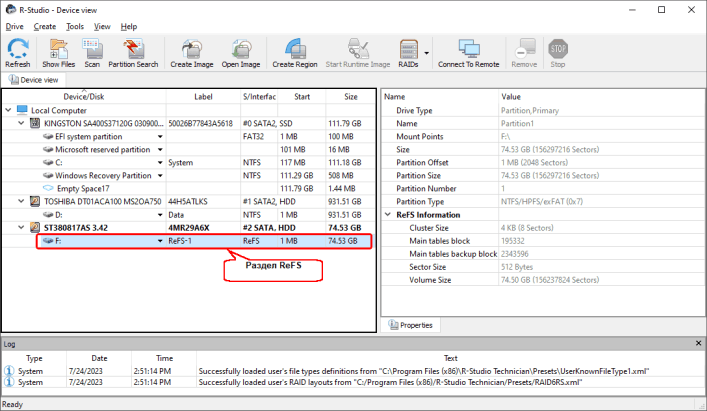Select log entry about UserKnownFileType1.xml
The image size is (707, 411).
[x=354, y=371]
